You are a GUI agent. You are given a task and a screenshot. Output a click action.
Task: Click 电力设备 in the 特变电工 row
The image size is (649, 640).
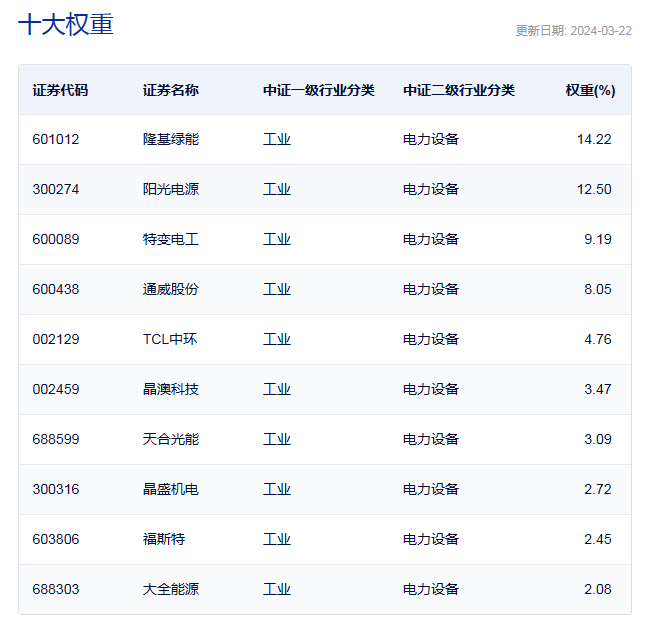tap(431, 239)
